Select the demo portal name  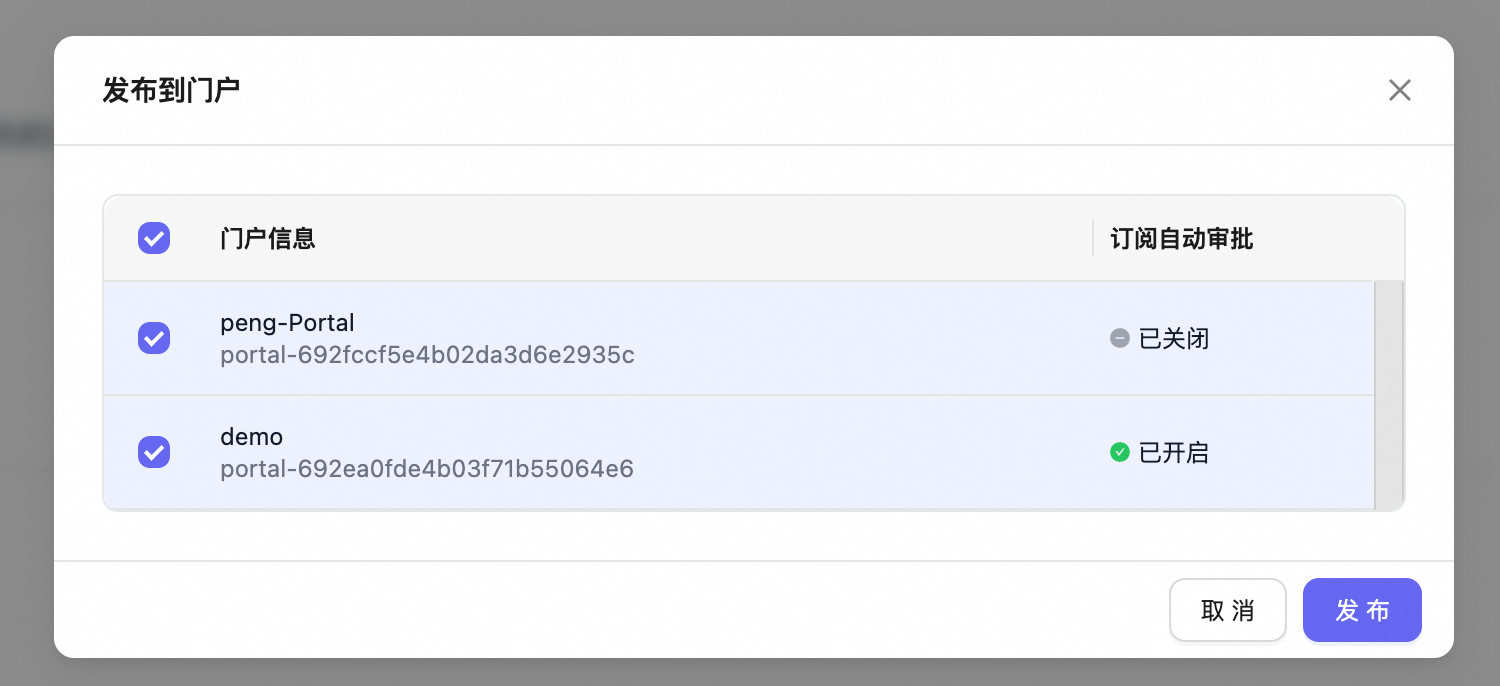pyautogui.click(x=252, y=437)
